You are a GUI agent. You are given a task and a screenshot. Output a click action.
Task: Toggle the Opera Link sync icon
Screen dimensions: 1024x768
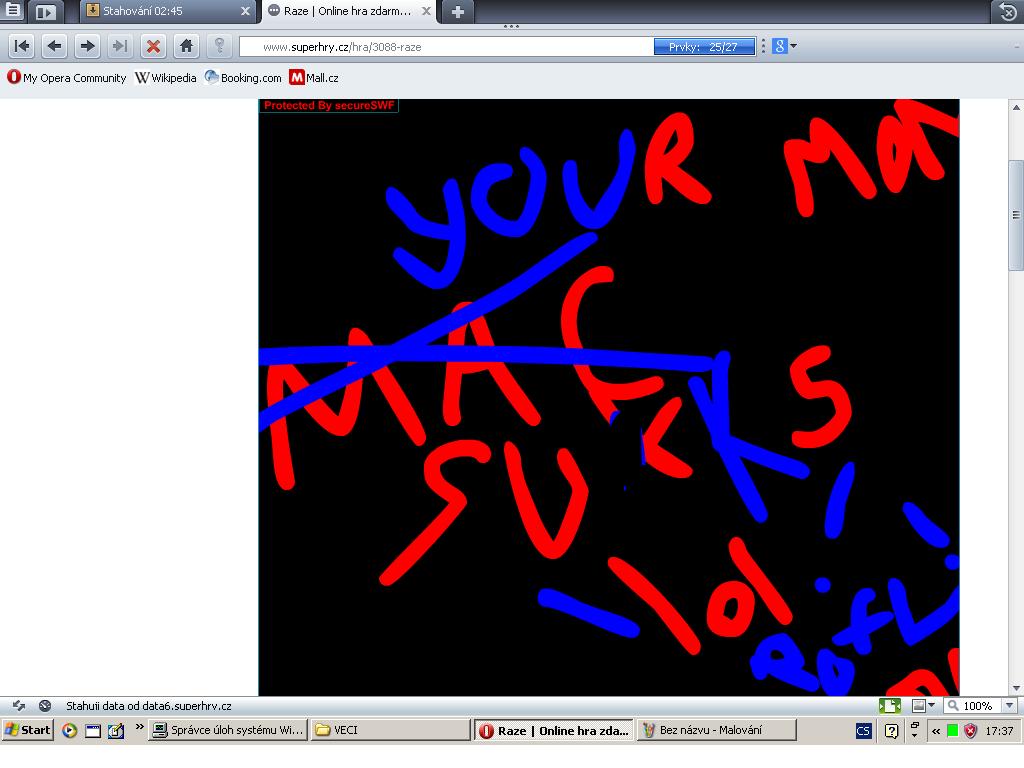(x=18, y=706)
